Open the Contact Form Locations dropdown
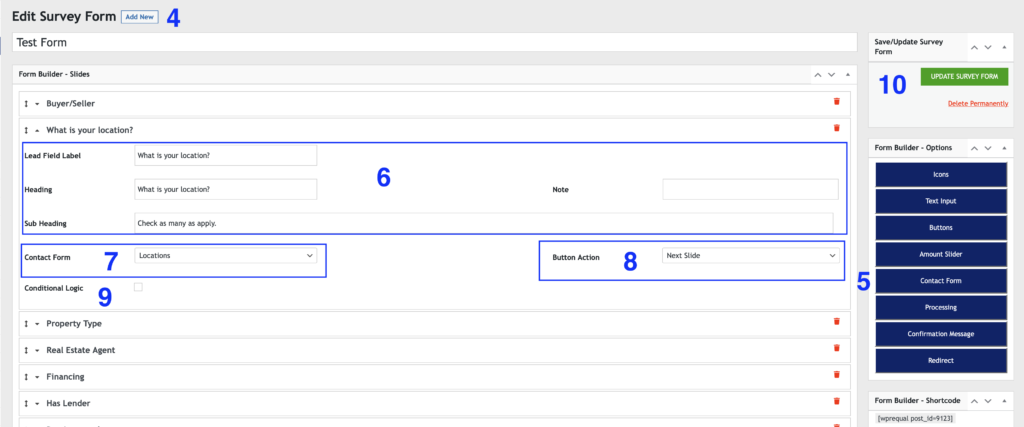 226,256
